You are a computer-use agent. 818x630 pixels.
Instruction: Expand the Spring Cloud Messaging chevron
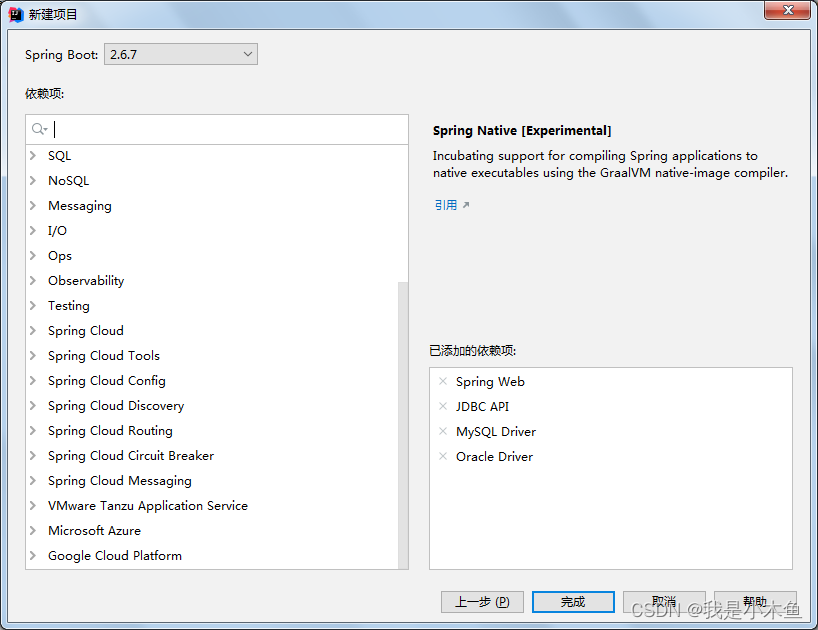(x=33, y=481)
